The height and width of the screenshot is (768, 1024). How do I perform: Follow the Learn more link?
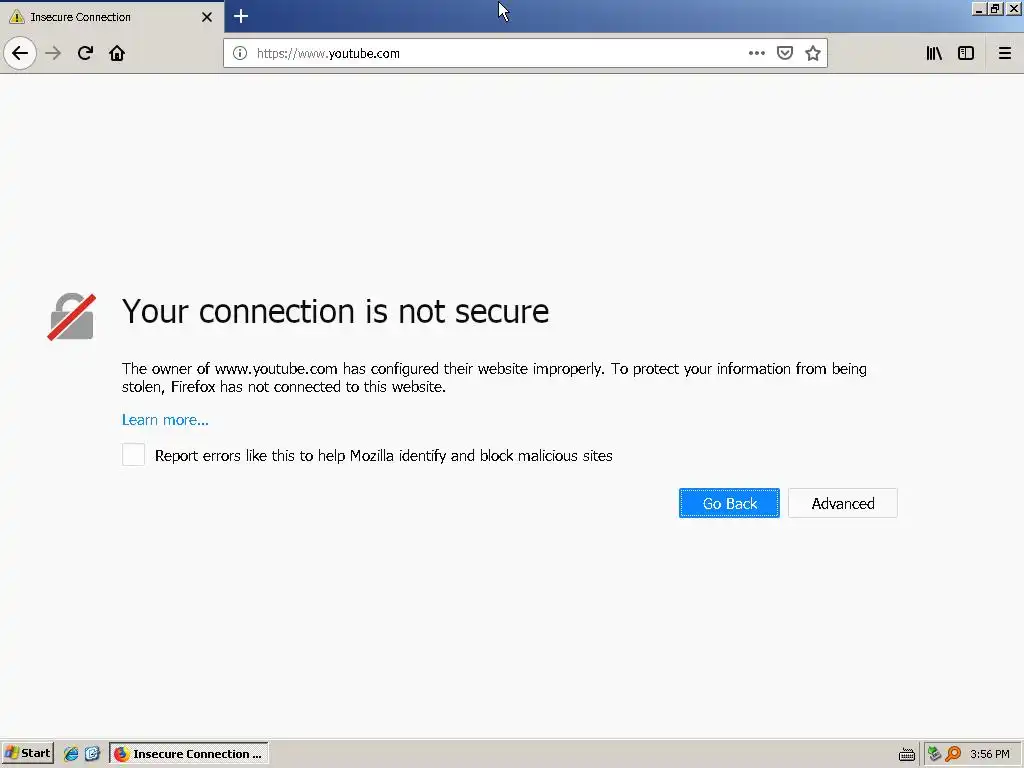click(x=165, y=420)
